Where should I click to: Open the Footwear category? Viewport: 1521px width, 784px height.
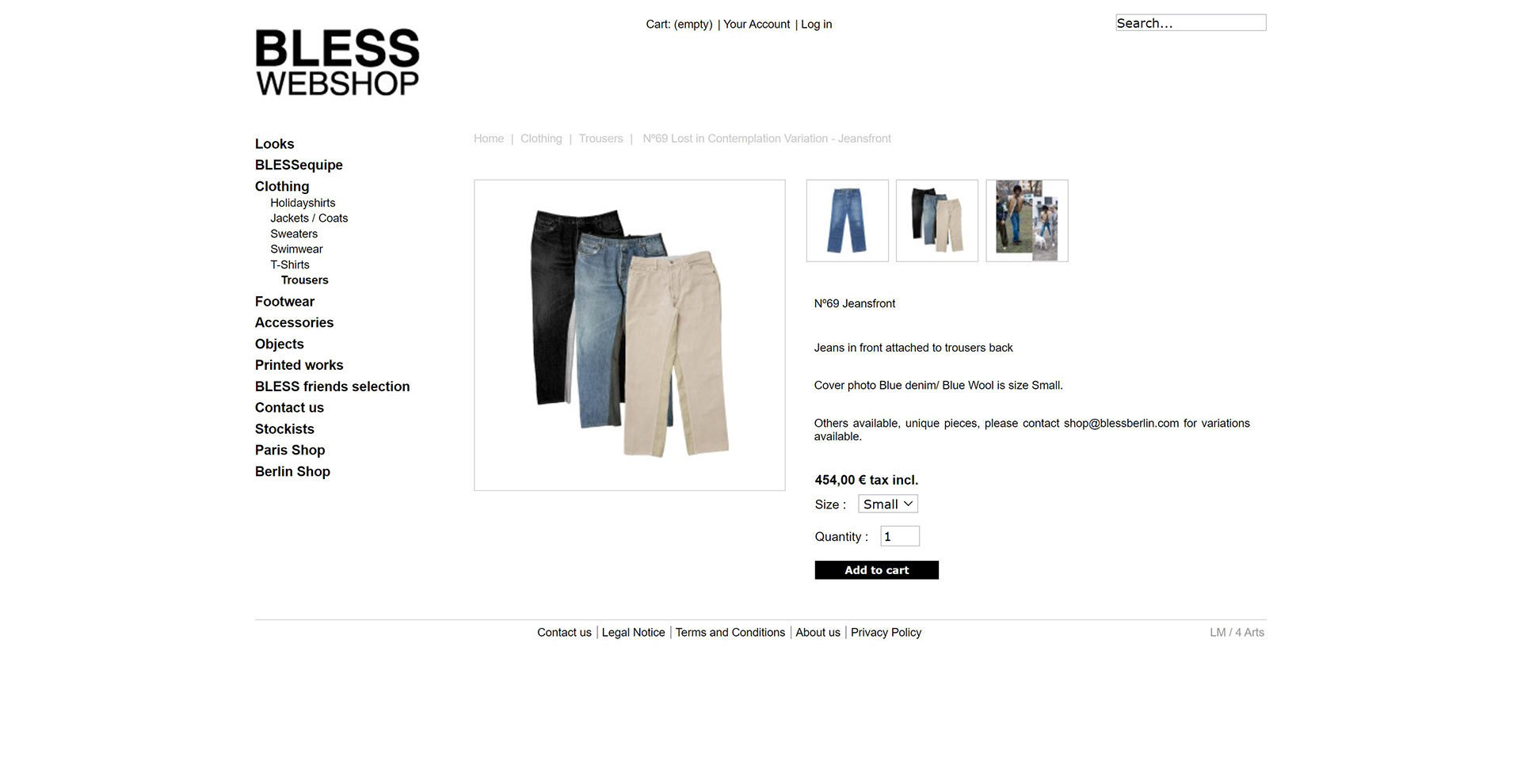[284, 302]
